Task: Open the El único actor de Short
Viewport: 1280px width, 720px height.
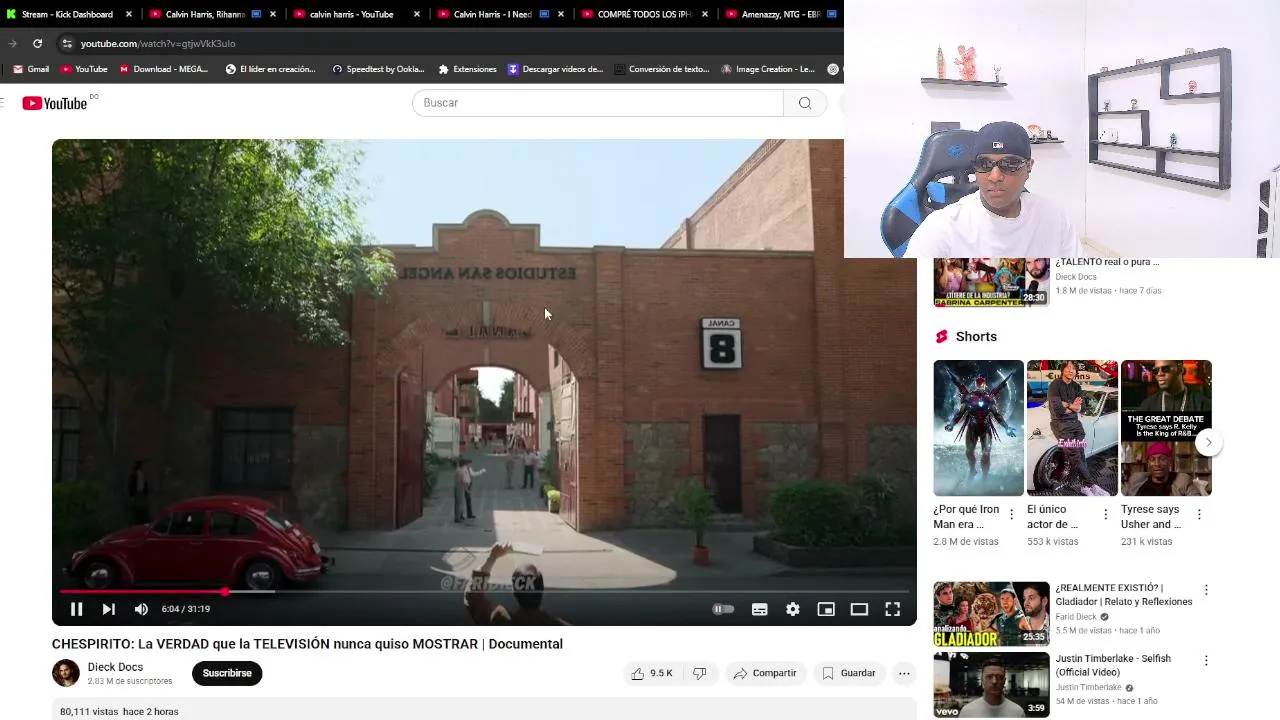Action: (1072, 428)
